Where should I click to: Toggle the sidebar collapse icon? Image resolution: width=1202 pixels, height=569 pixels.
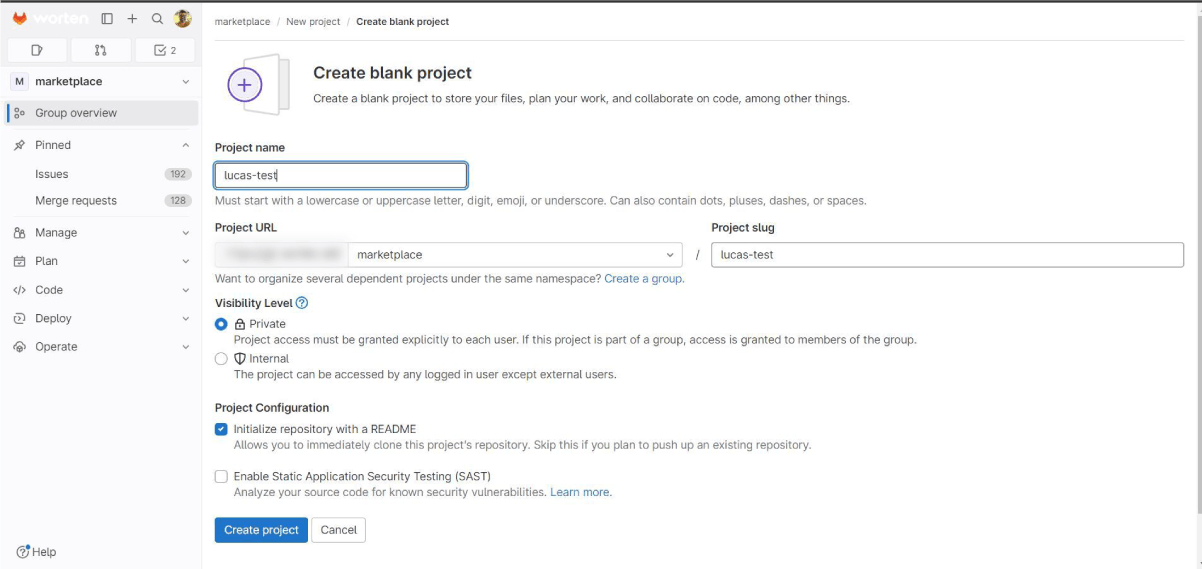click(107, 19)
